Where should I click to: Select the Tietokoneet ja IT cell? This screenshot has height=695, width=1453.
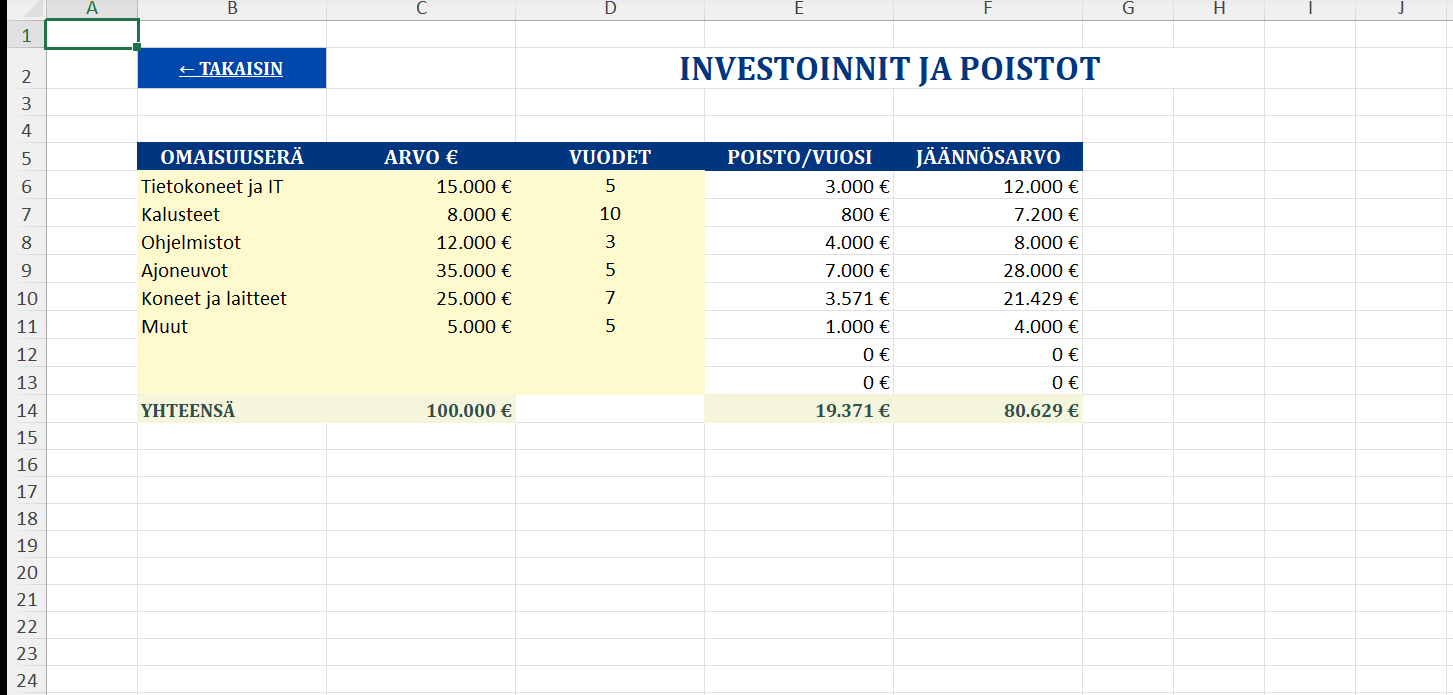231,186
